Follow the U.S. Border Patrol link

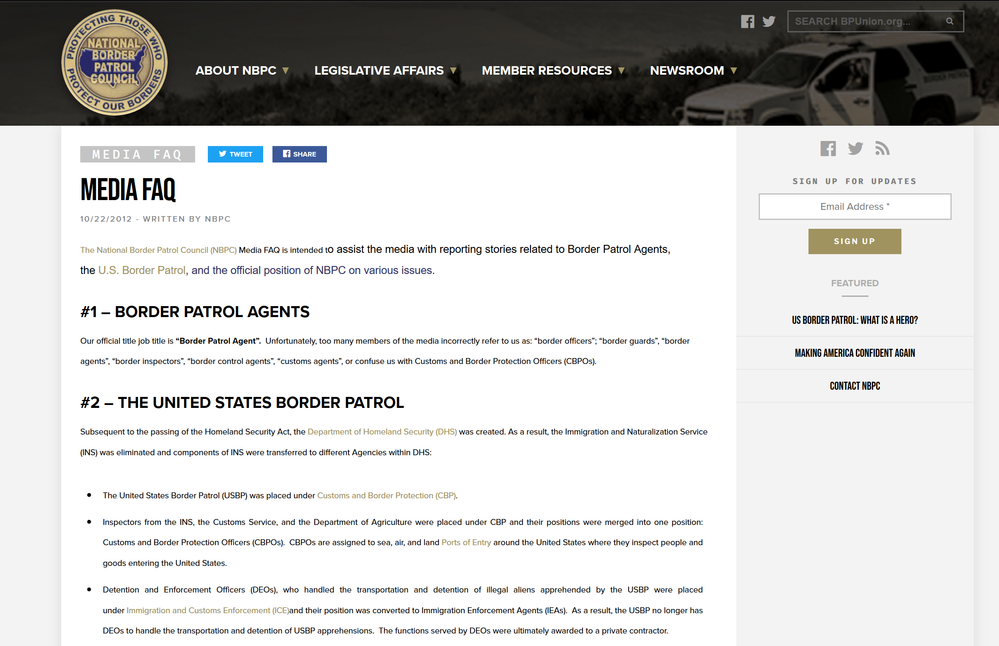141,270
